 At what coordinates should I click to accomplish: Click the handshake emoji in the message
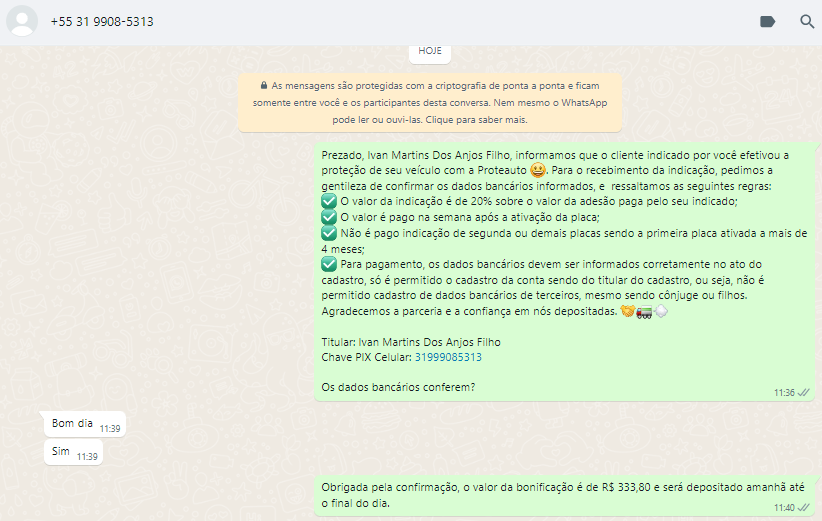[x=628, y=311]
